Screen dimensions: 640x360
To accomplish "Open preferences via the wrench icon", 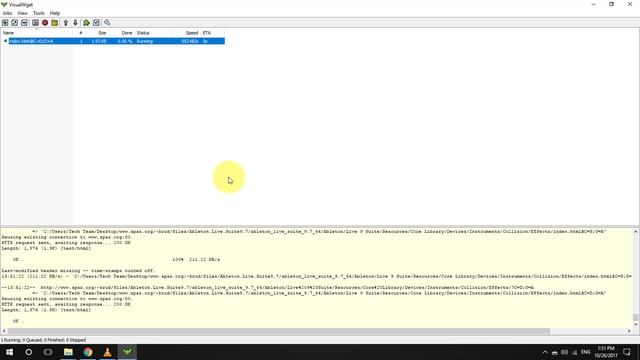I will pyautogui.click(x=107, y=22).
